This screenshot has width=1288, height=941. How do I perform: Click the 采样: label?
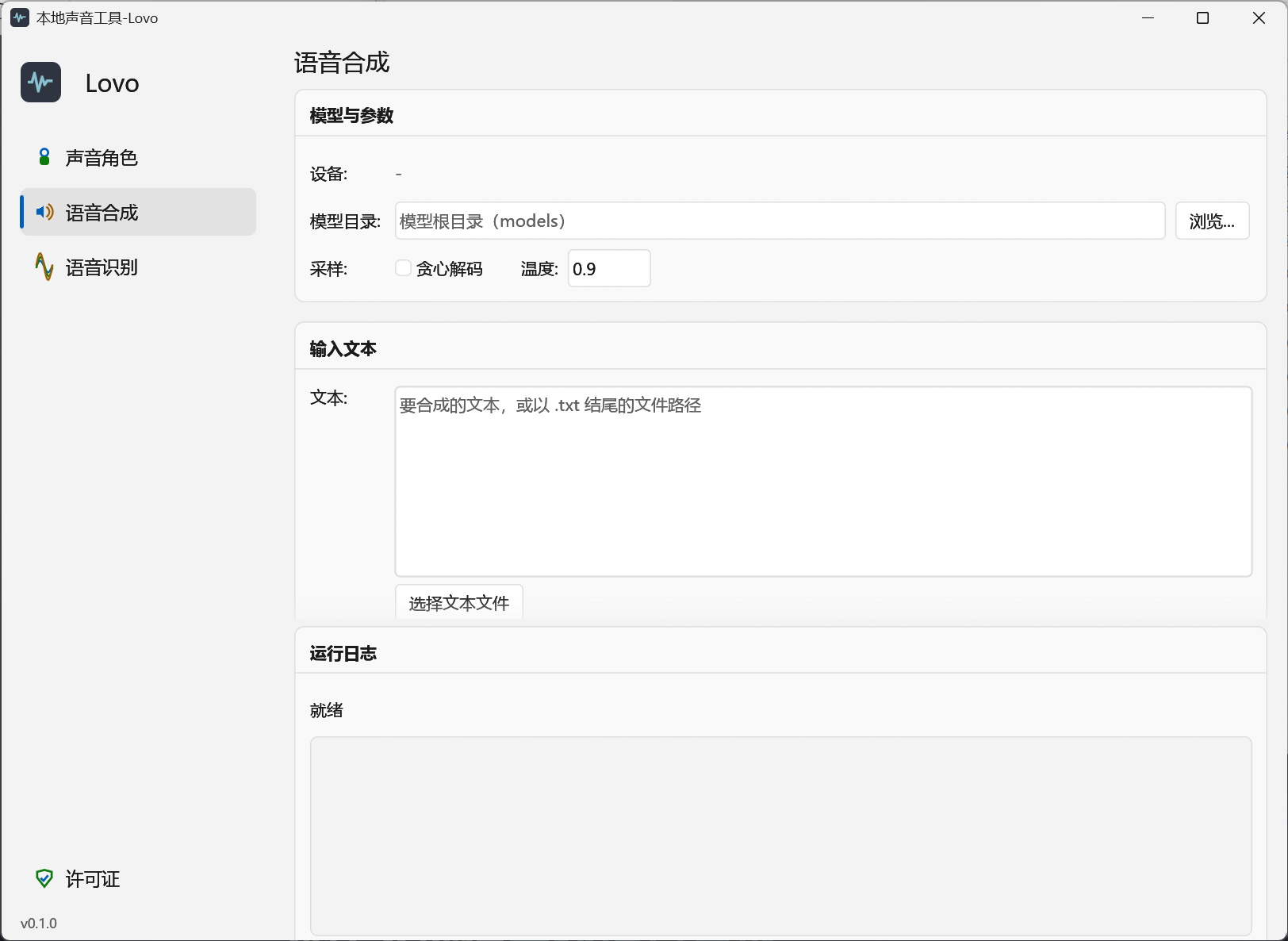[x=328, y=269]
